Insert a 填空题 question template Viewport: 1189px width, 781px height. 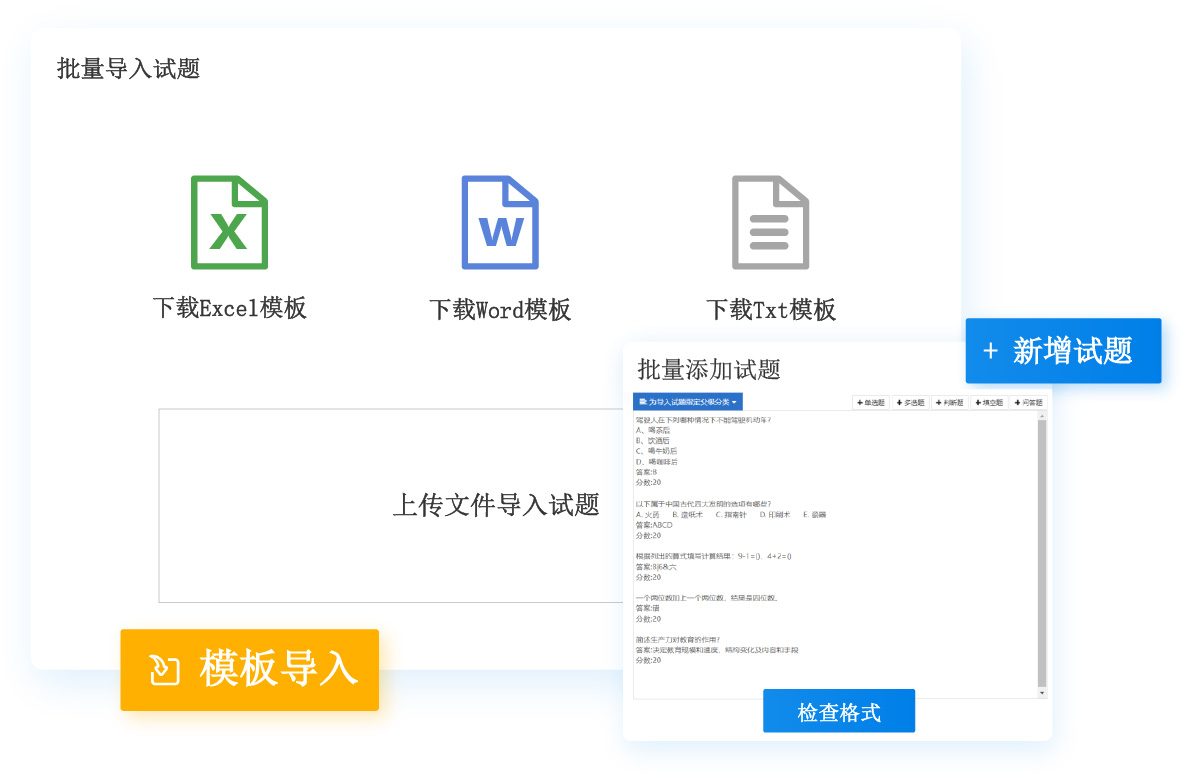point(988,402)
